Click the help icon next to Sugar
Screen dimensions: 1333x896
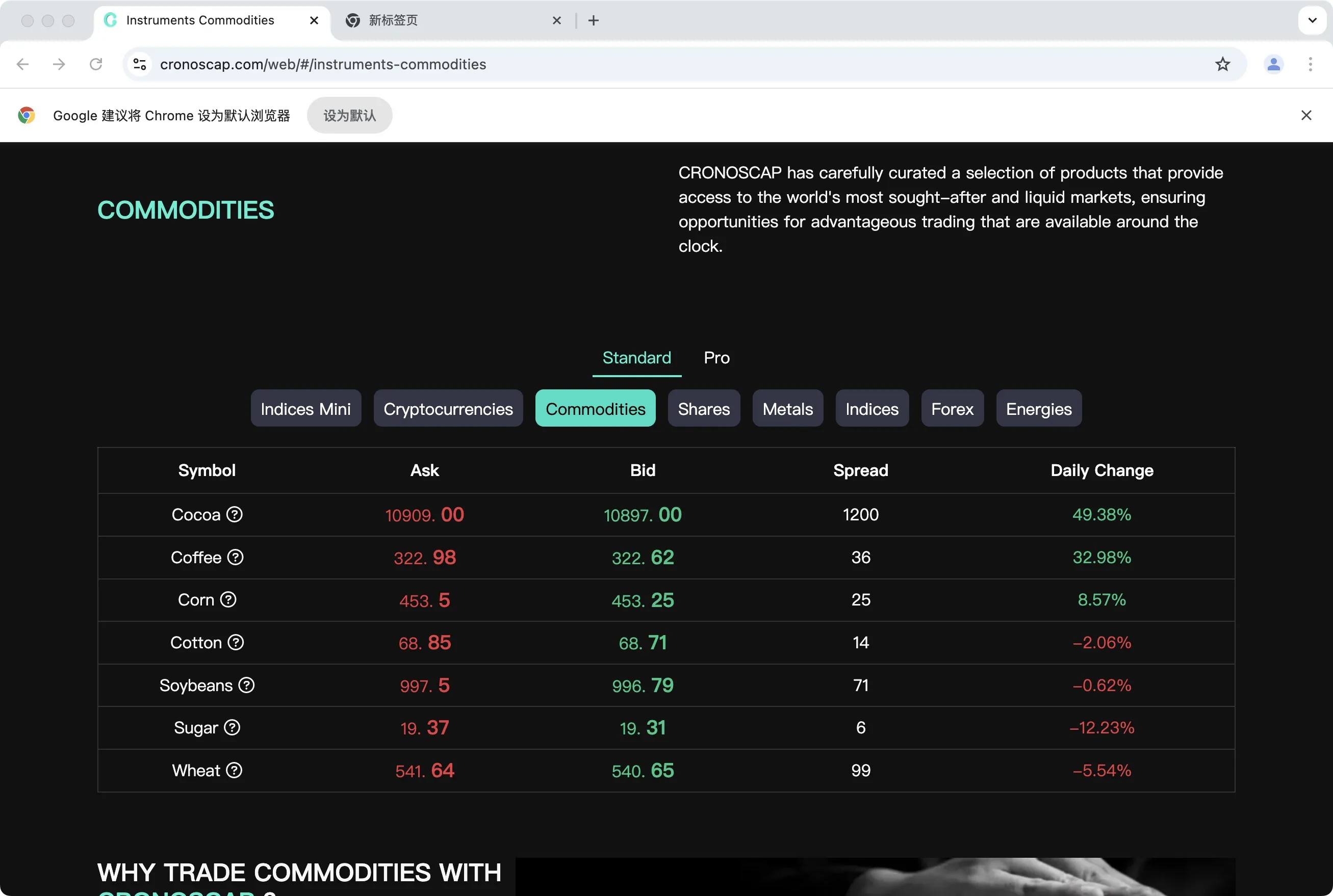pos(232,727)
